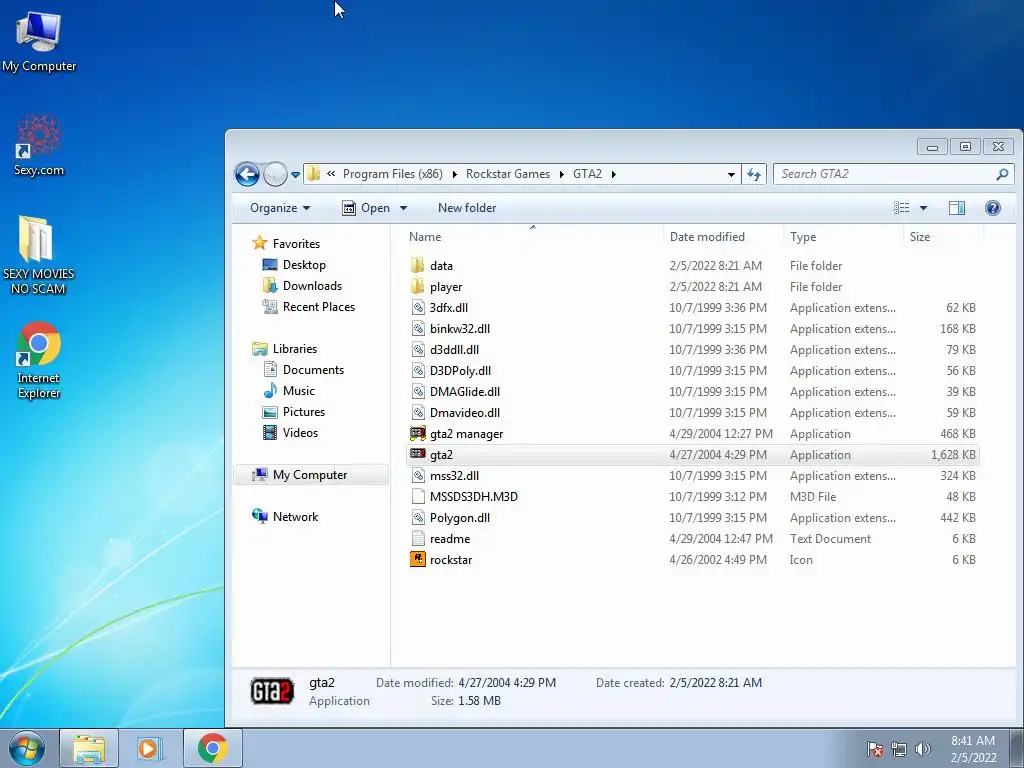Select the rockstar icon file

(x=418, y=559)
